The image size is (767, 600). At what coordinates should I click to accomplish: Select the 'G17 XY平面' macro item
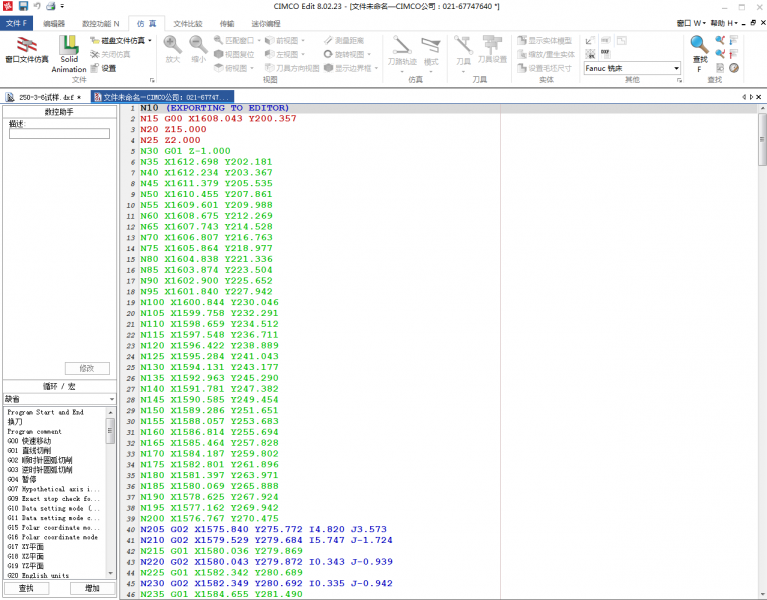pos(25,547)
